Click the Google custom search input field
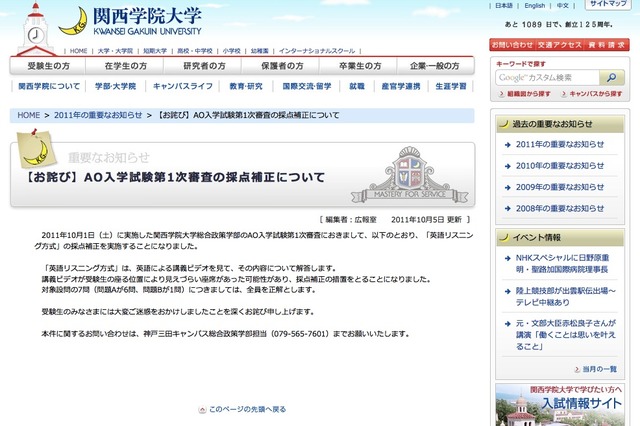 [547, 78]
